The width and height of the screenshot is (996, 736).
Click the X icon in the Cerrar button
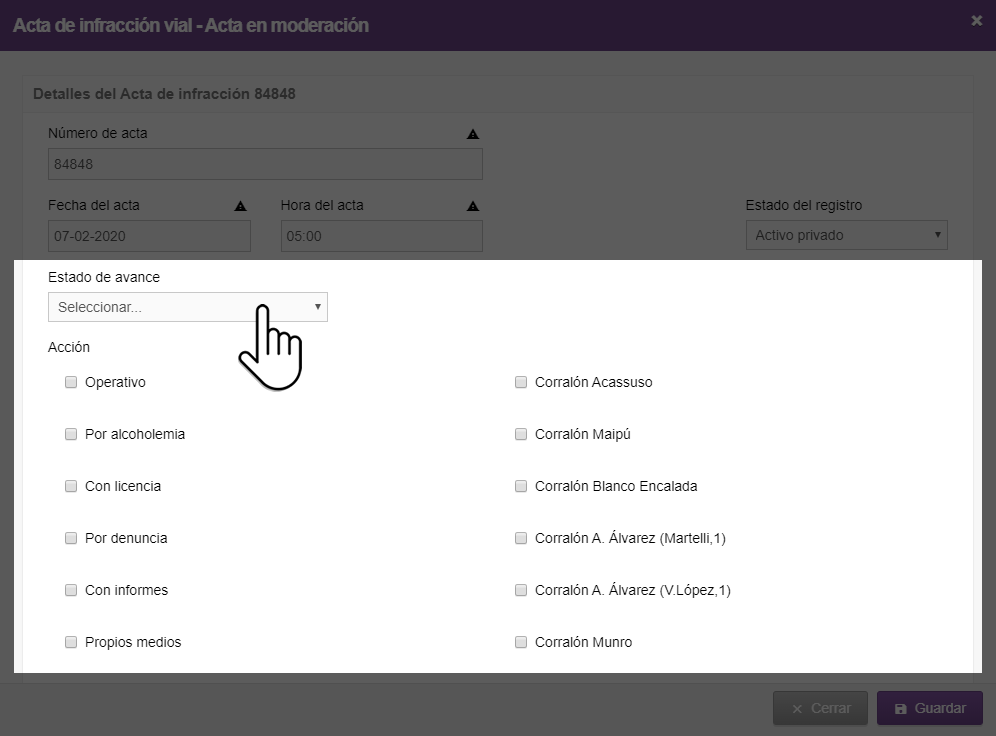(797, 709)
